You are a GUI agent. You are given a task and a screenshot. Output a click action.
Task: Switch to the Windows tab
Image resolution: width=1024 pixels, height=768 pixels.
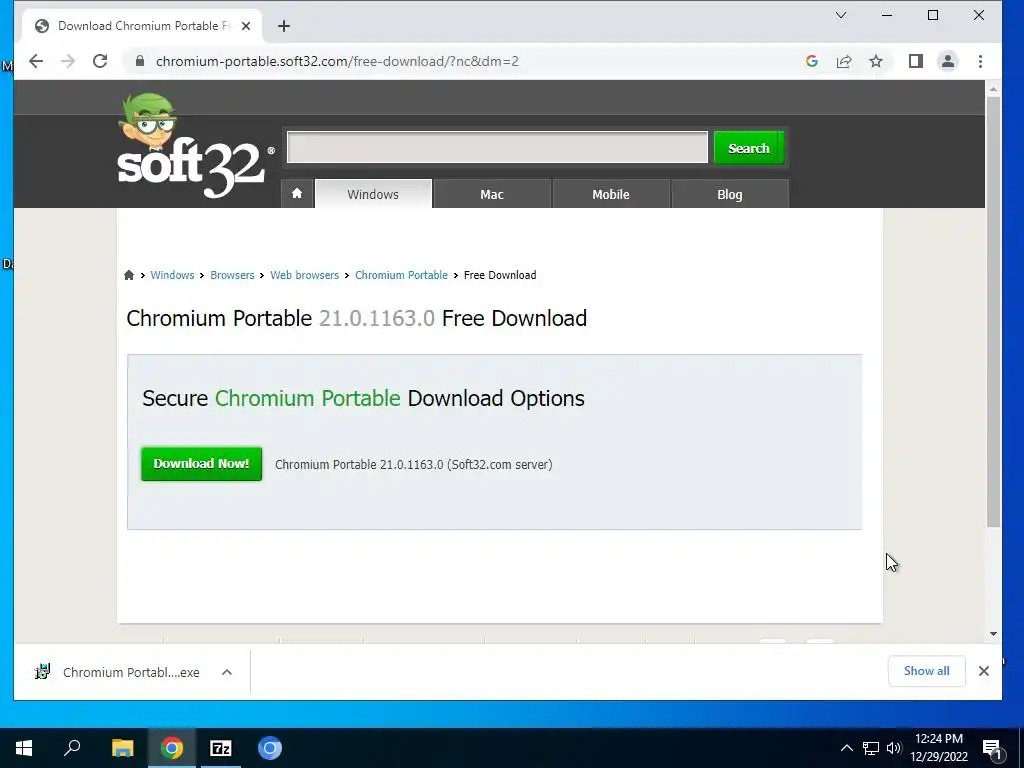pyautogui.click(x=373, y=194)
